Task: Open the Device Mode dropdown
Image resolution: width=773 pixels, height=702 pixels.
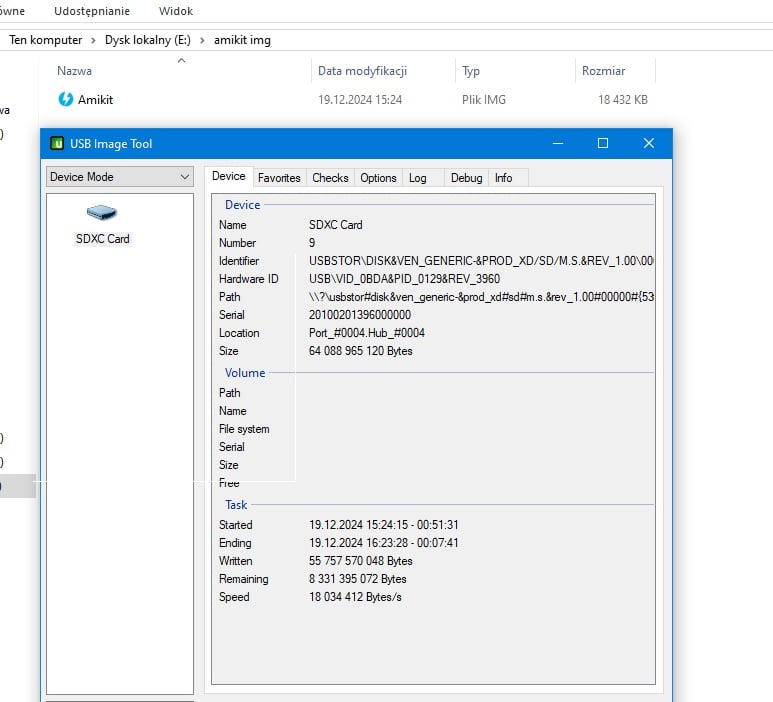Action: (x=119, y=176)
